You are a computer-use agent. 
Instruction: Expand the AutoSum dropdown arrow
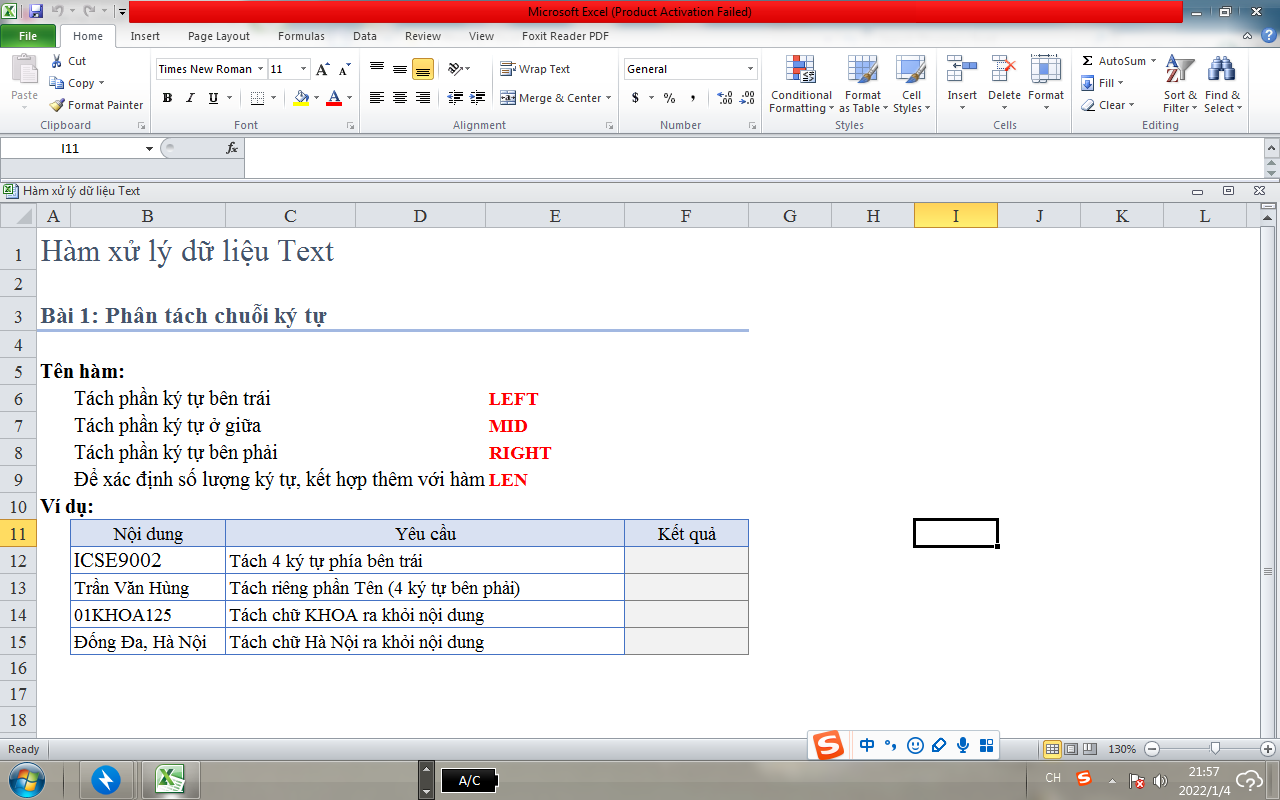(1153, 61)
